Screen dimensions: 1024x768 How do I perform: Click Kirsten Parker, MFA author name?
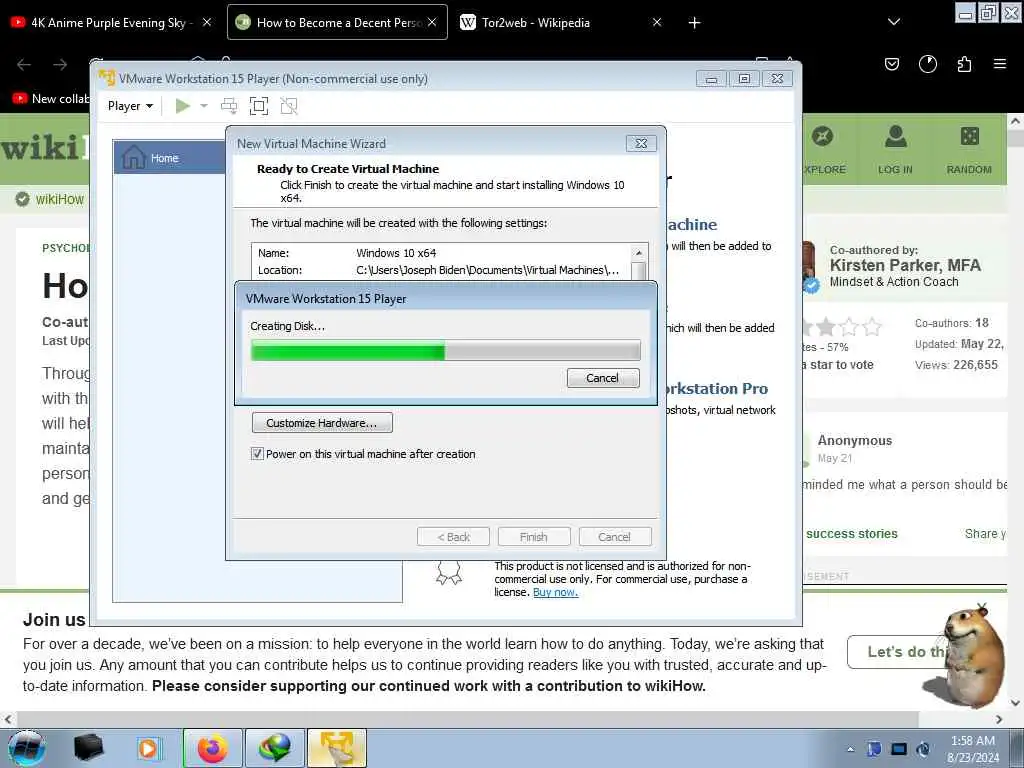tap(905, 265)
